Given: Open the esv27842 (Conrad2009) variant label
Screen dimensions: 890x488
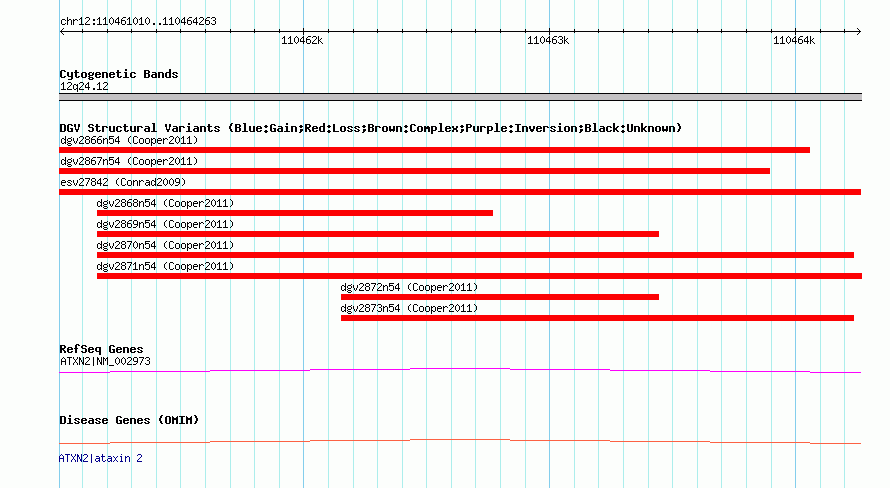Looking at the screenshot, I should click(x=123, y=182).
